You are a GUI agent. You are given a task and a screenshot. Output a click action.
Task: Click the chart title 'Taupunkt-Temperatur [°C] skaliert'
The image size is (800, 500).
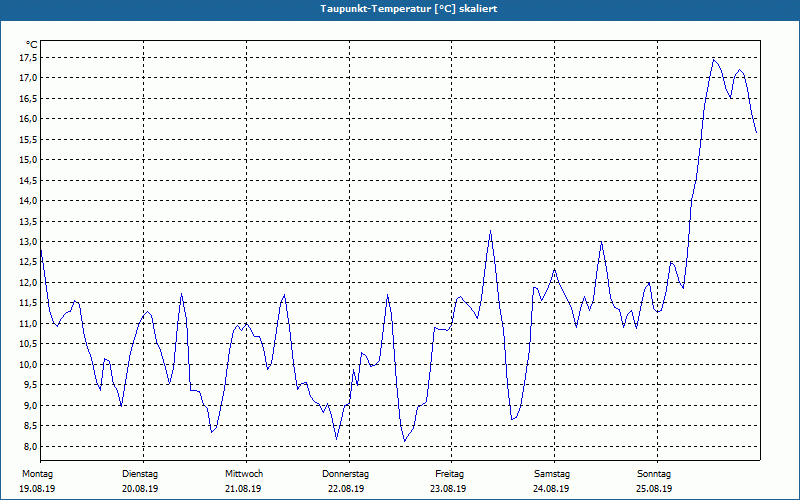pyautogui.click(x=409, y=9)
